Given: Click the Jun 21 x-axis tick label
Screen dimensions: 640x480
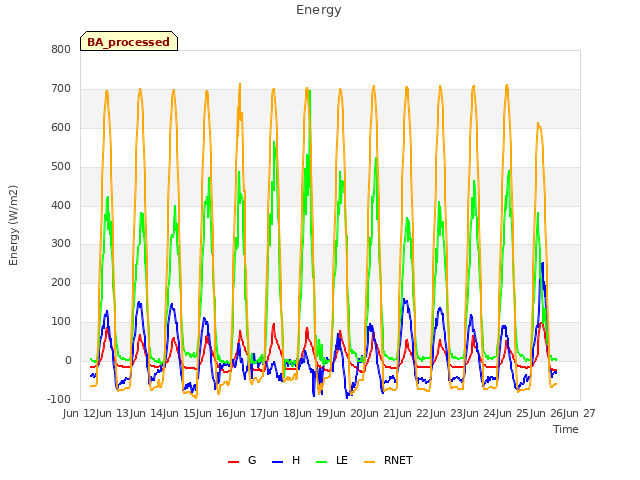Looking at the screenshot, I should (x=380, y=413).
